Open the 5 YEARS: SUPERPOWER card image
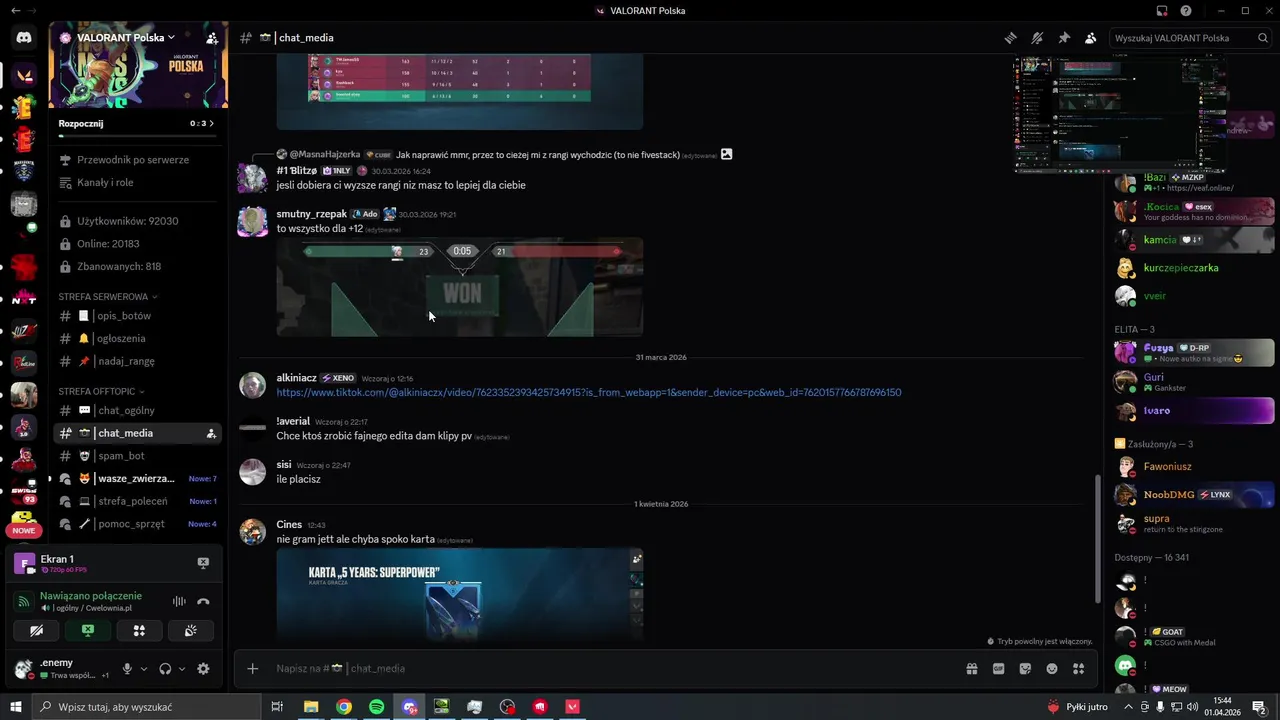Screen dimensions: 1280x720 (x=460, y=594)
